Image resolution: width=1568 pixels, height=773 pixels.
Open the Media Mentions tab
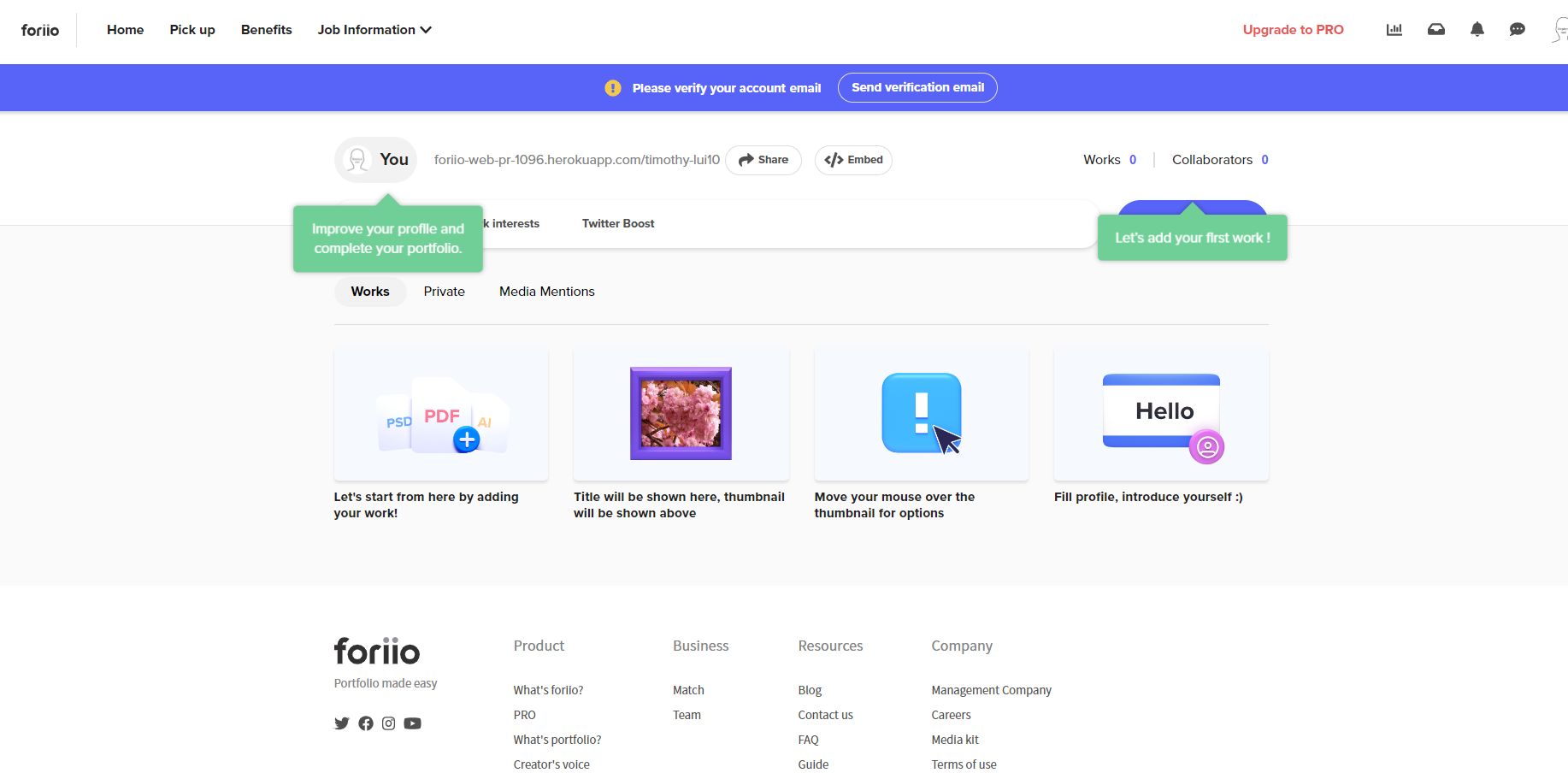546,292
